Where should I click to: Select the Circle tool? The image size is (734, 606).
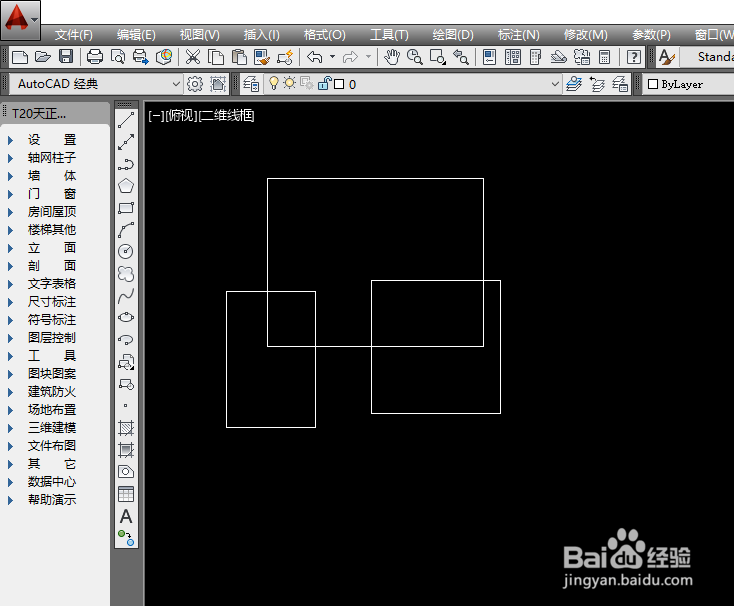(126, 251)
